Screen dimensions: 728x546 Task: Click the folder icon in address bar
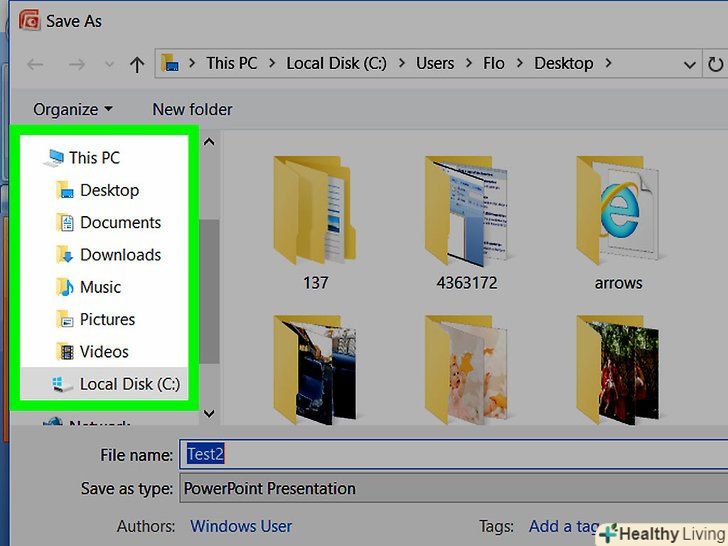pos(170,63)
